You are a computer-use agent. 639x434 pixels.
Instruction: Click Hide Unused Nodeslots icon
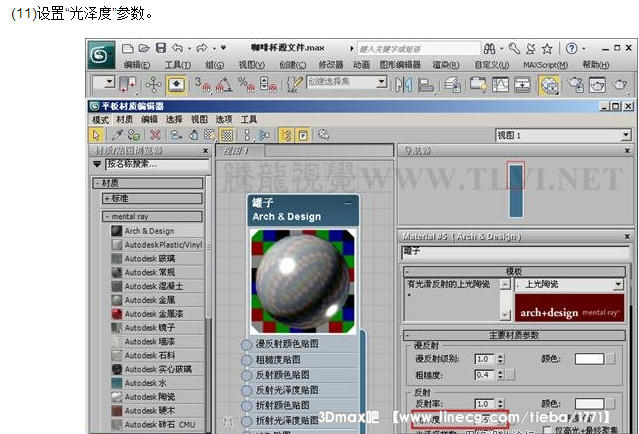(x=194, y=135)
